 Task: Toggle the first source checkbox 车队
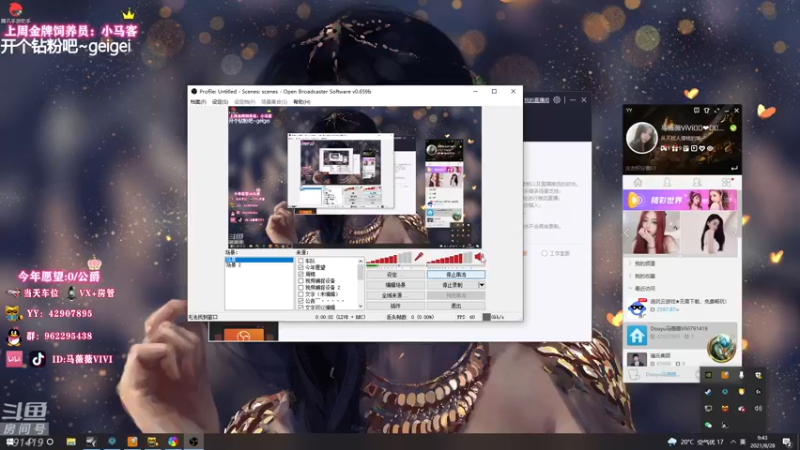pyautogui.click(x=301, y=261)
